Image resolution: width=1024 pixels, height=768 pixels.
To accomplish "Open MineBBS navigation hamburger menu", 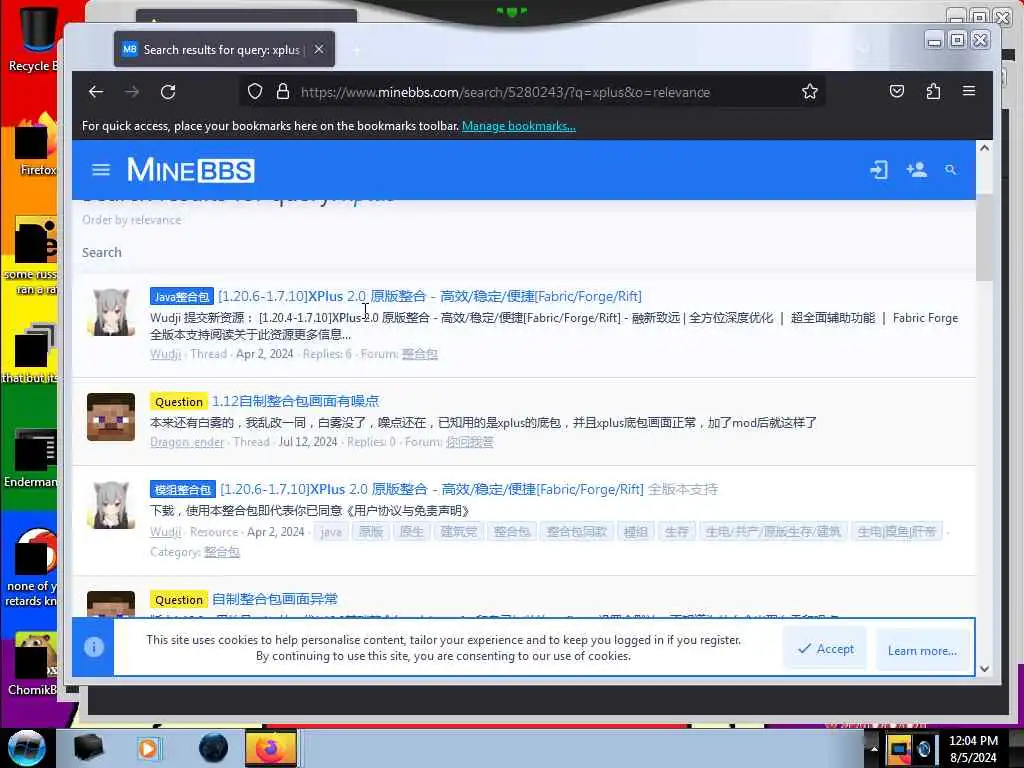I will point(101,170).
